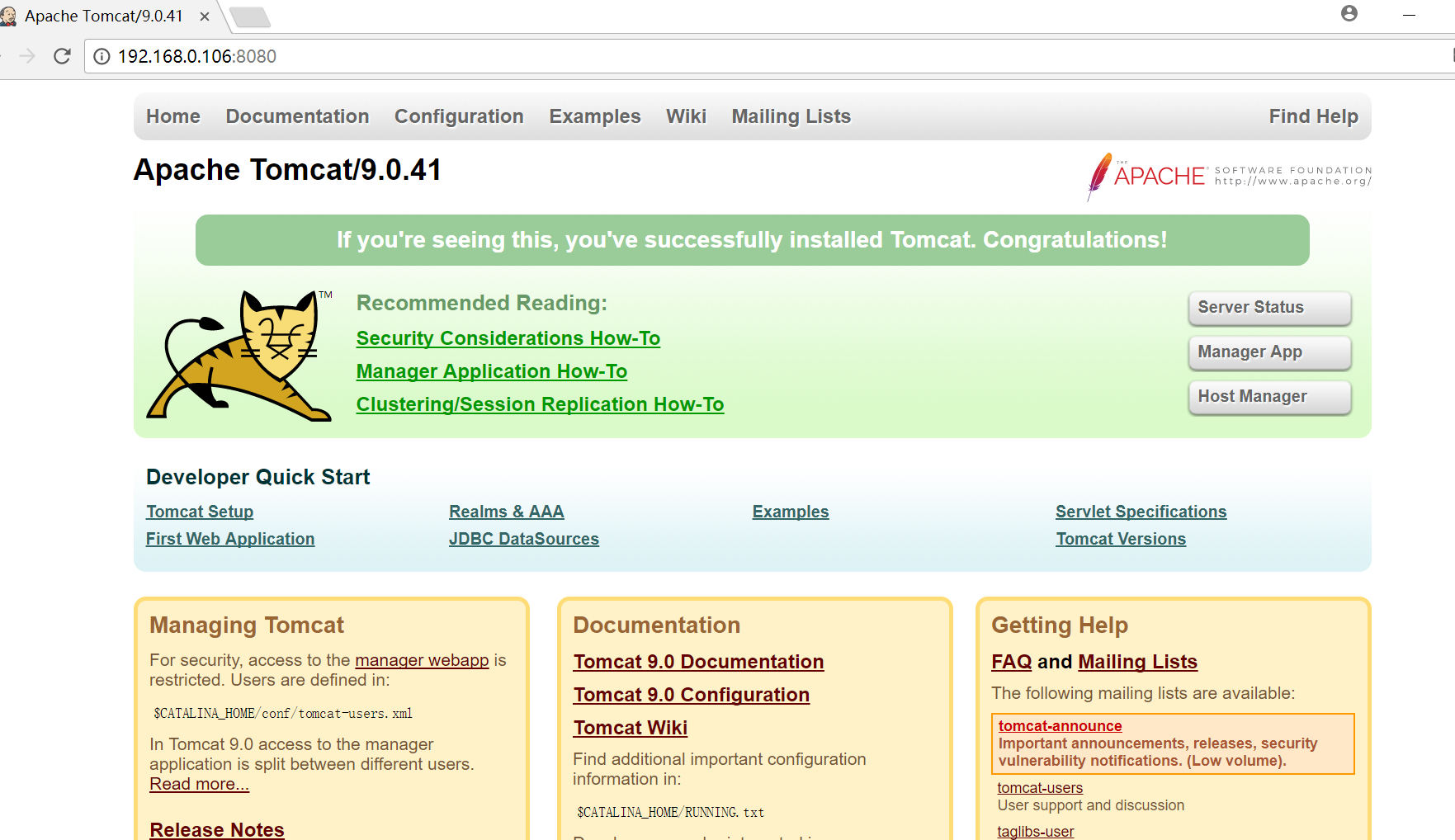Click the $CATALINA_HOME/conf/tomcat-users.xml path text
Screen dimensions: 1455x840
tap(283, 714)
